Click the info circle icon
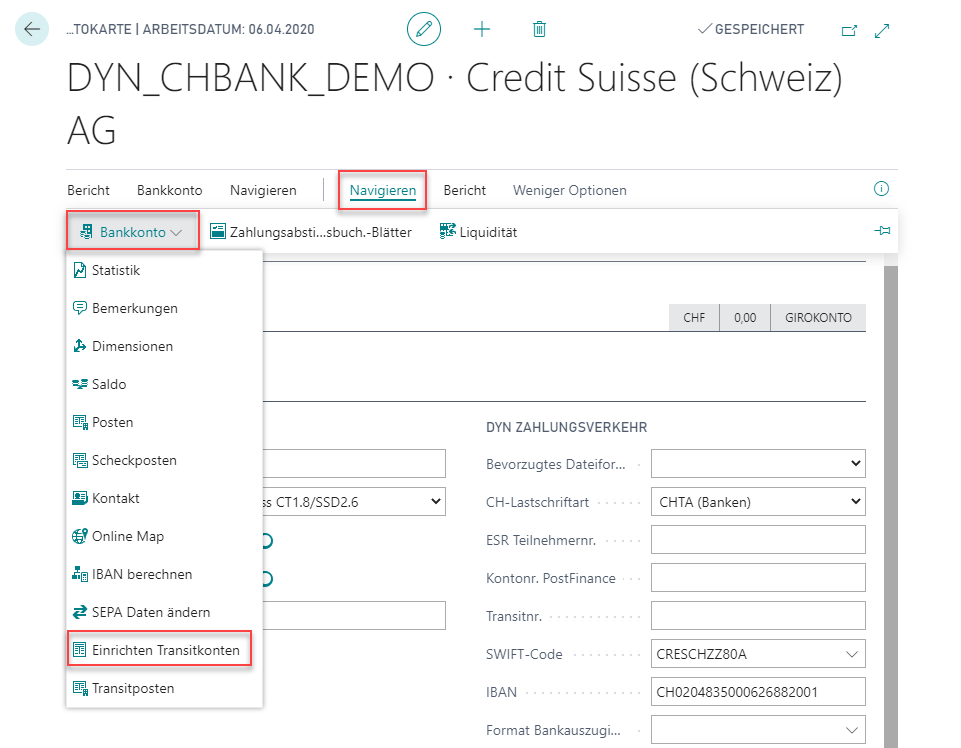 pos(881,189)
